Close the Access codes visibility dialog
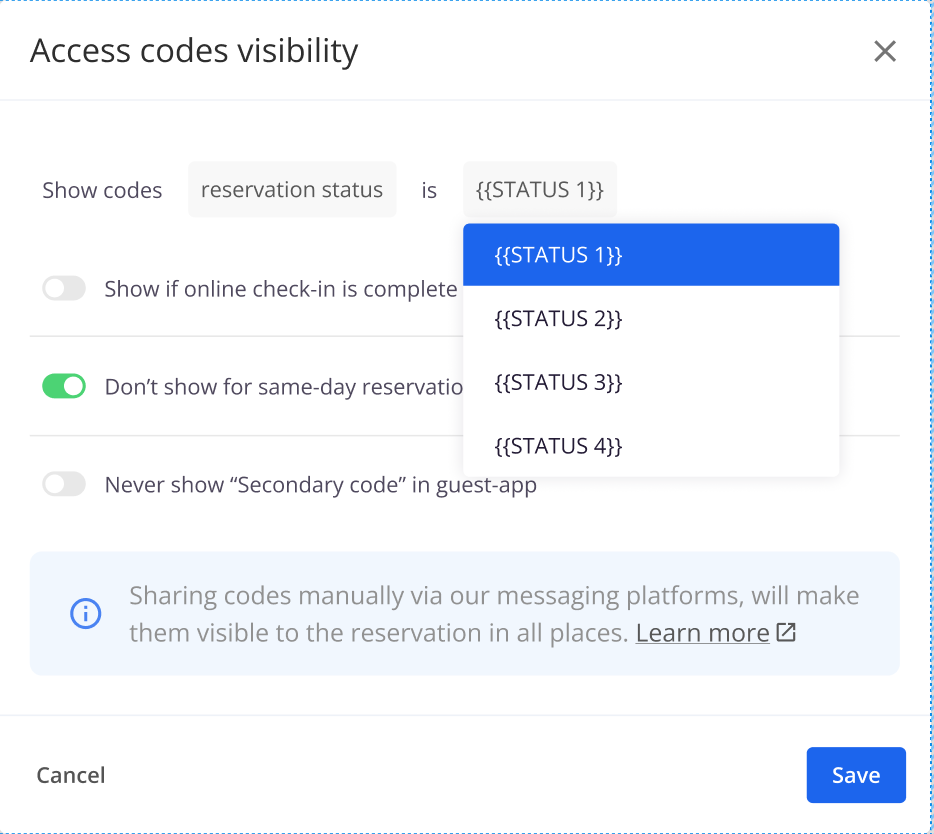The width and height of the screenshot is (934, 834). 884,51
